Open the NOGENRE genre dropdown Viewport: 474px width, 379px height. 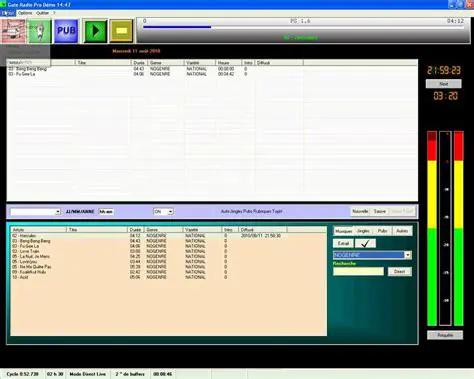408,255
